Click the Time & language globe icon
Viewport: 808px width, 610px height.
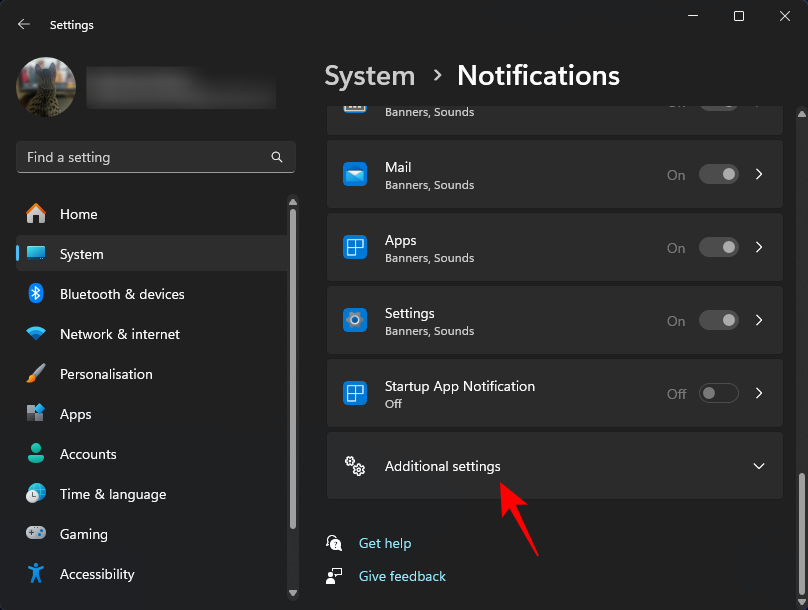(36, 493)
